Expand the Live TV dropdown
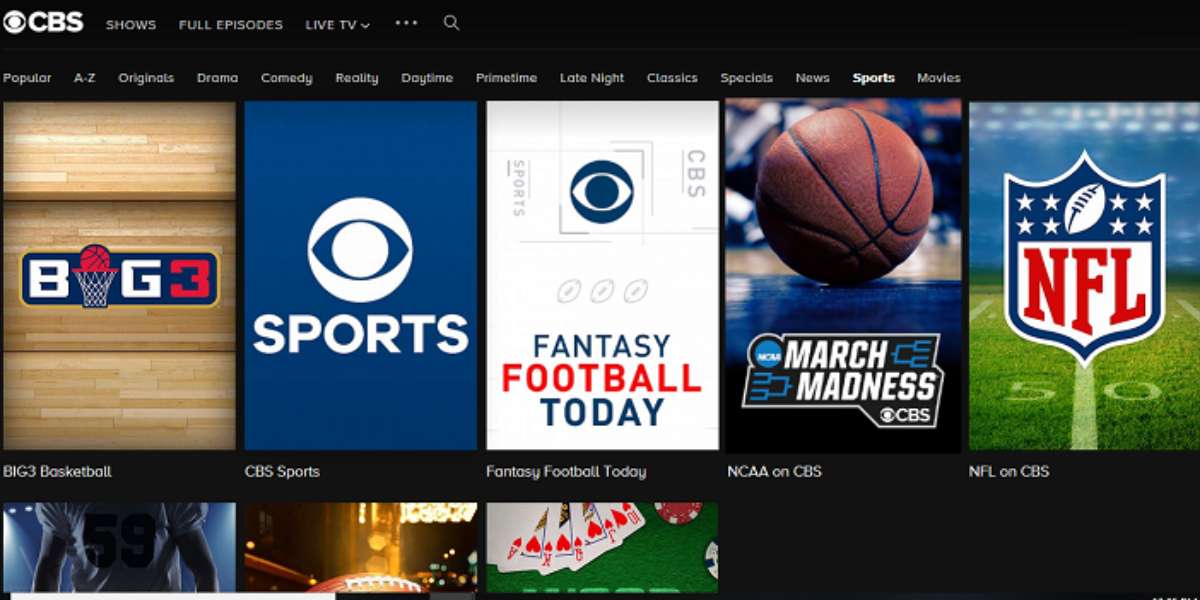The height and width of the screenshot is (600, 1200). (x=337, y=25)
